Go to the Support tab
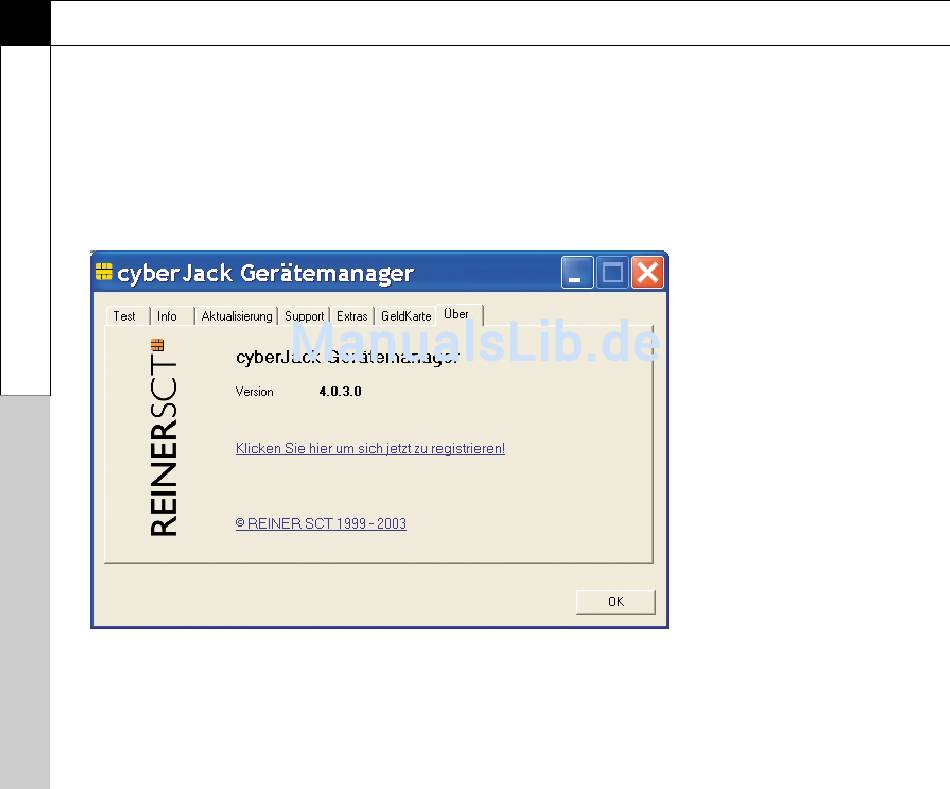 point(304,316)
